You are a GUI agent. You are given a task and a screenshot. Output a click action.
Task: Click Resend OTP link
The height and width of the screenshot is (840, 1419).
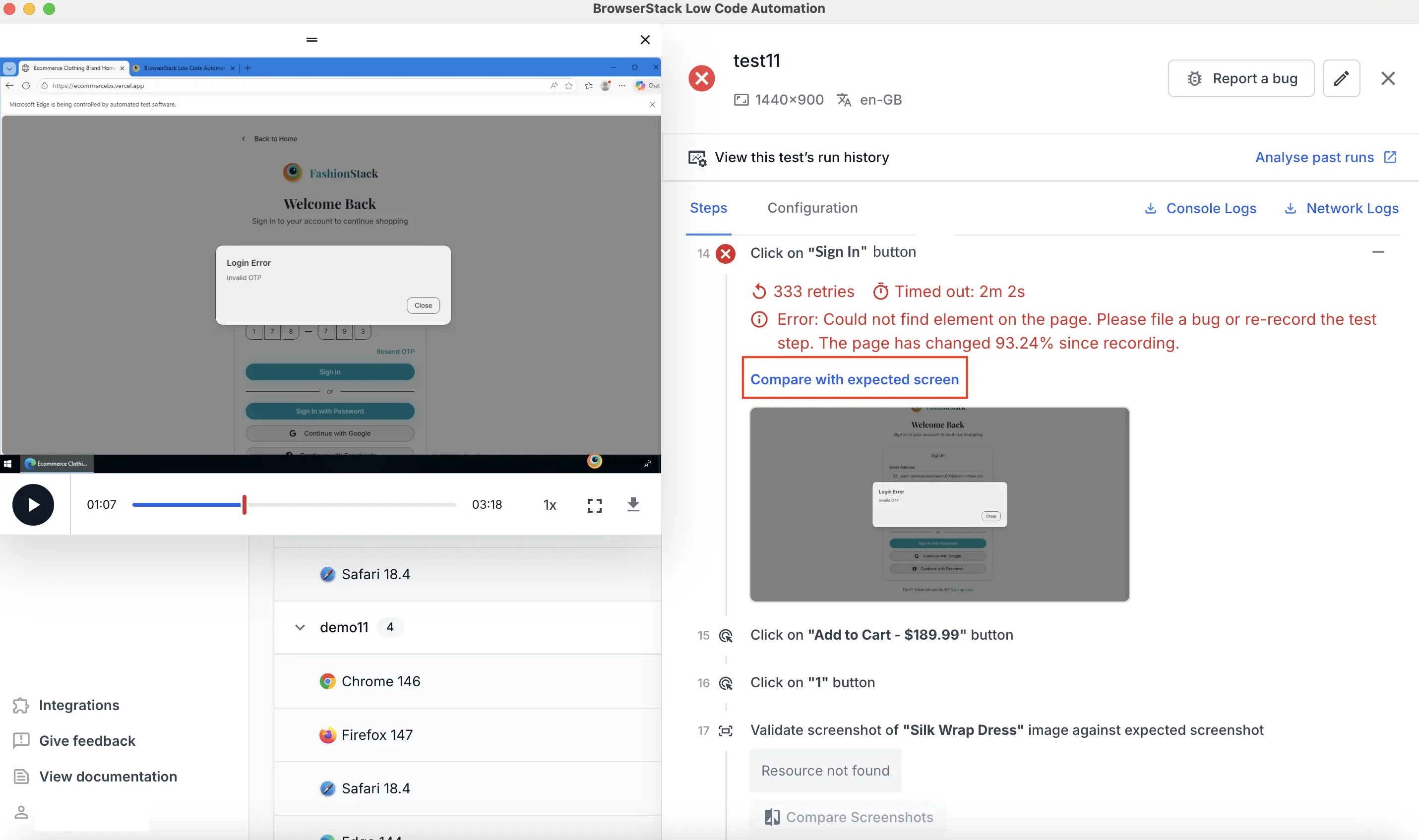pos(395,352)
